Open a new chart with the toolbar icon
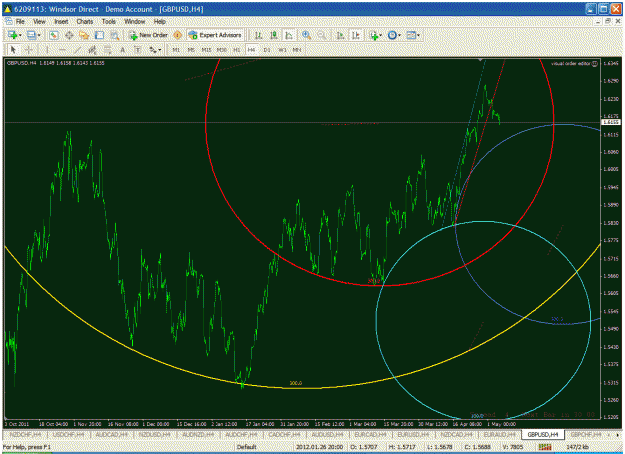Image resolution: width=625 pixels, height=454 pixels. [x=12, y=35]
